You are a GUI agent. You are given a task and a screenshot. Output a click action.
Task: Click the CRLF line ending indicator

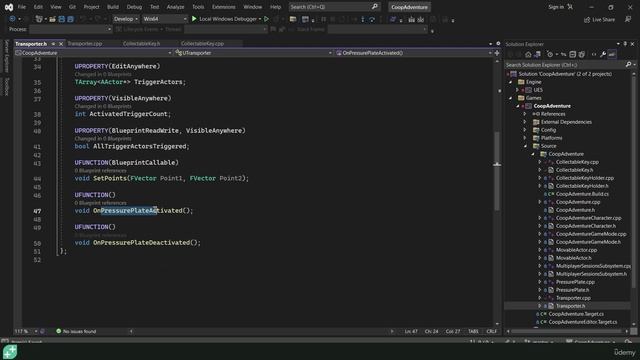(x=491, y=331)
